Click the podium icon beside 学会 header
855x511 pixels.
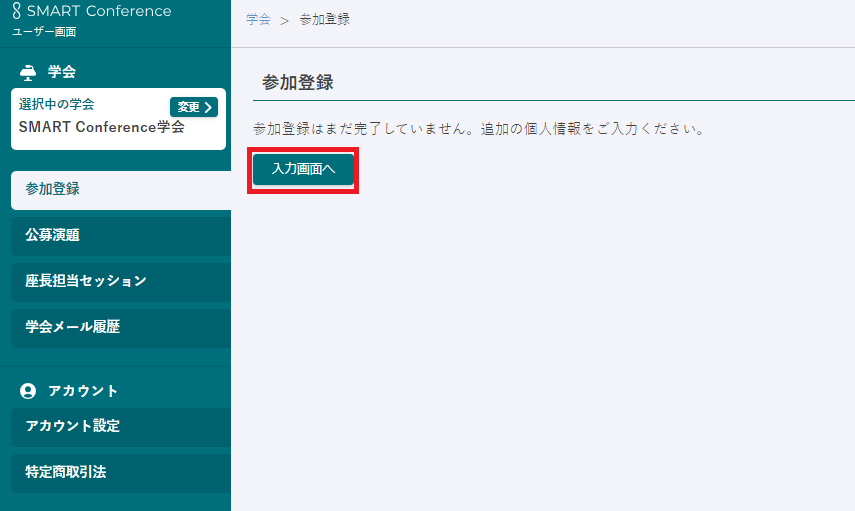[x=28, y=72]
